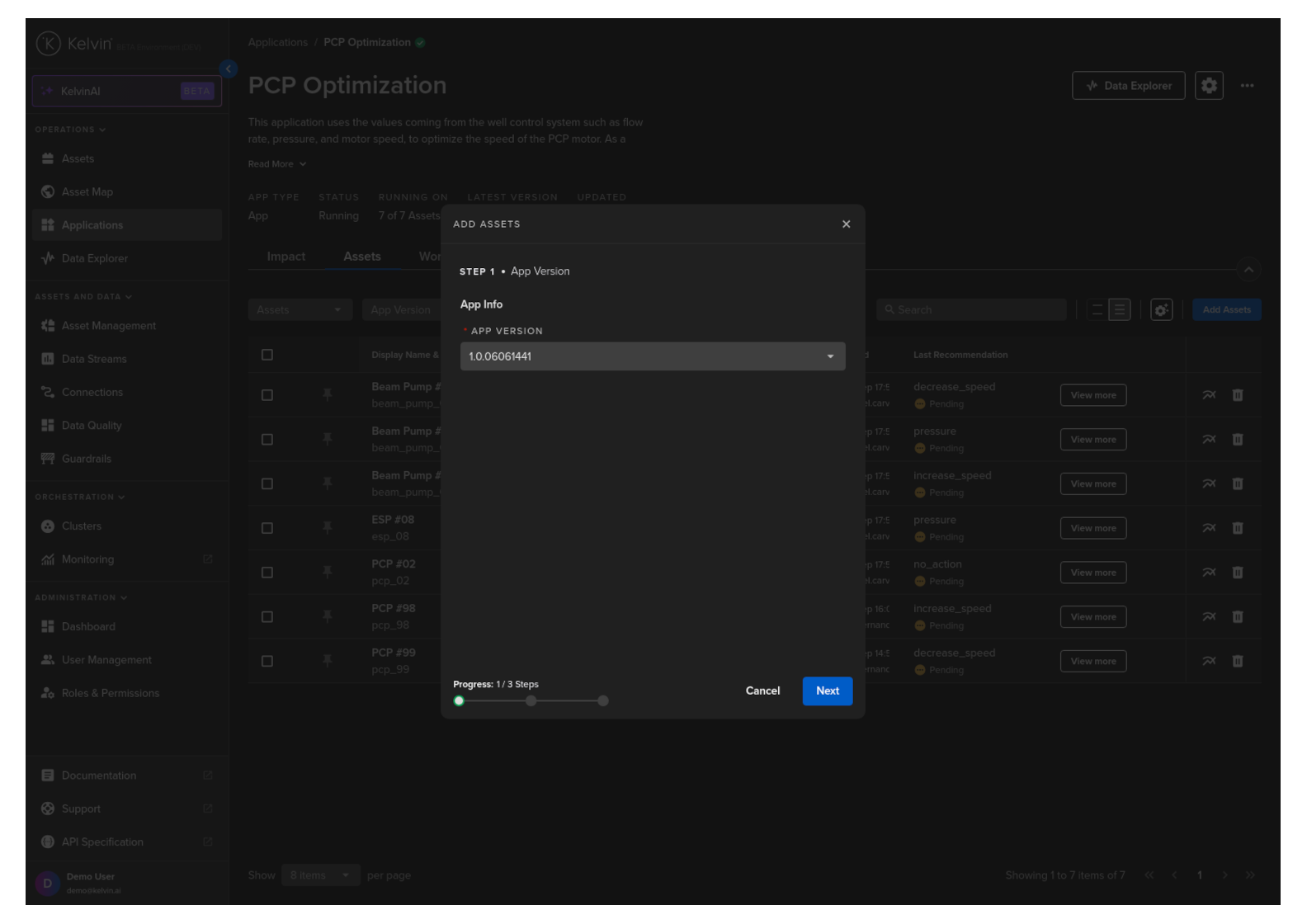Click the second step marker in progress
The image size is (1307, 924).
pos(531,701)
